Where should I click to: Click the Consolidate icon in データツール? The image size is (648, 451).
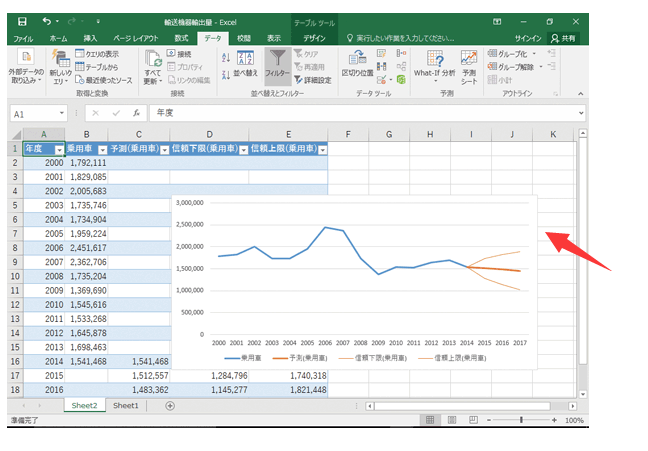[x=401, y=53]
